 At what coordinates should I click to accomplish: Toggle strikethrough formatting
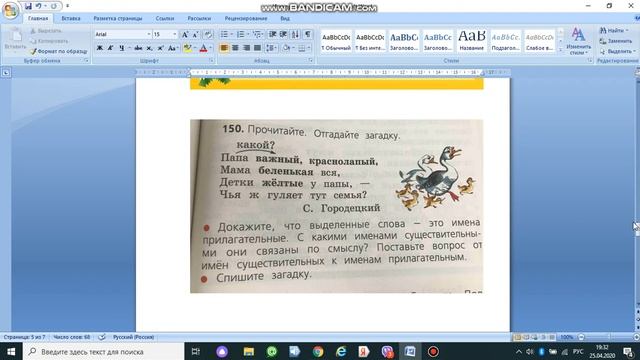pos(138,48)
